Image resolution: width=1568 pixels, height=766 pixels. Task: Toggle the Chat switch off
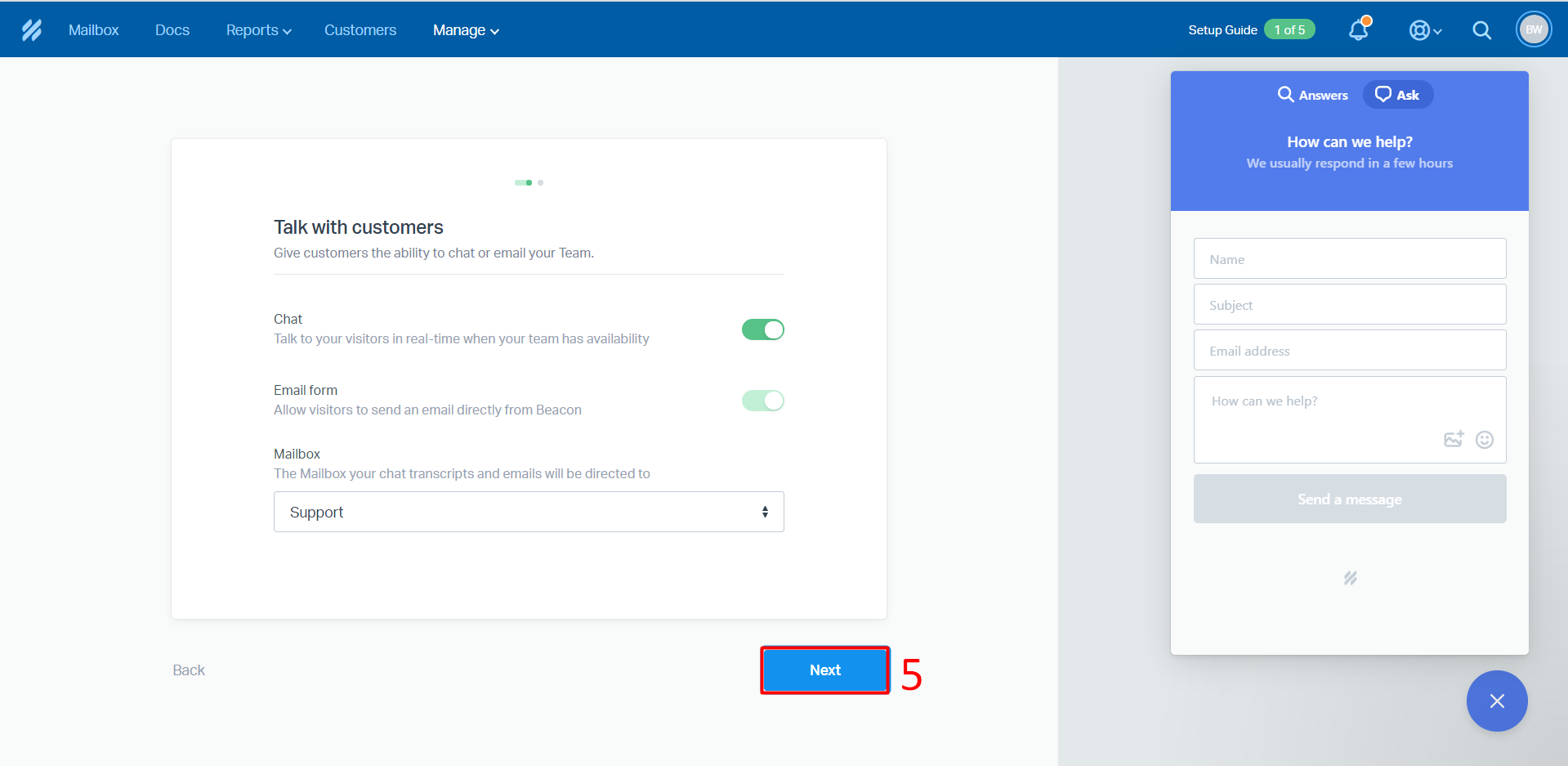(762, 329)
